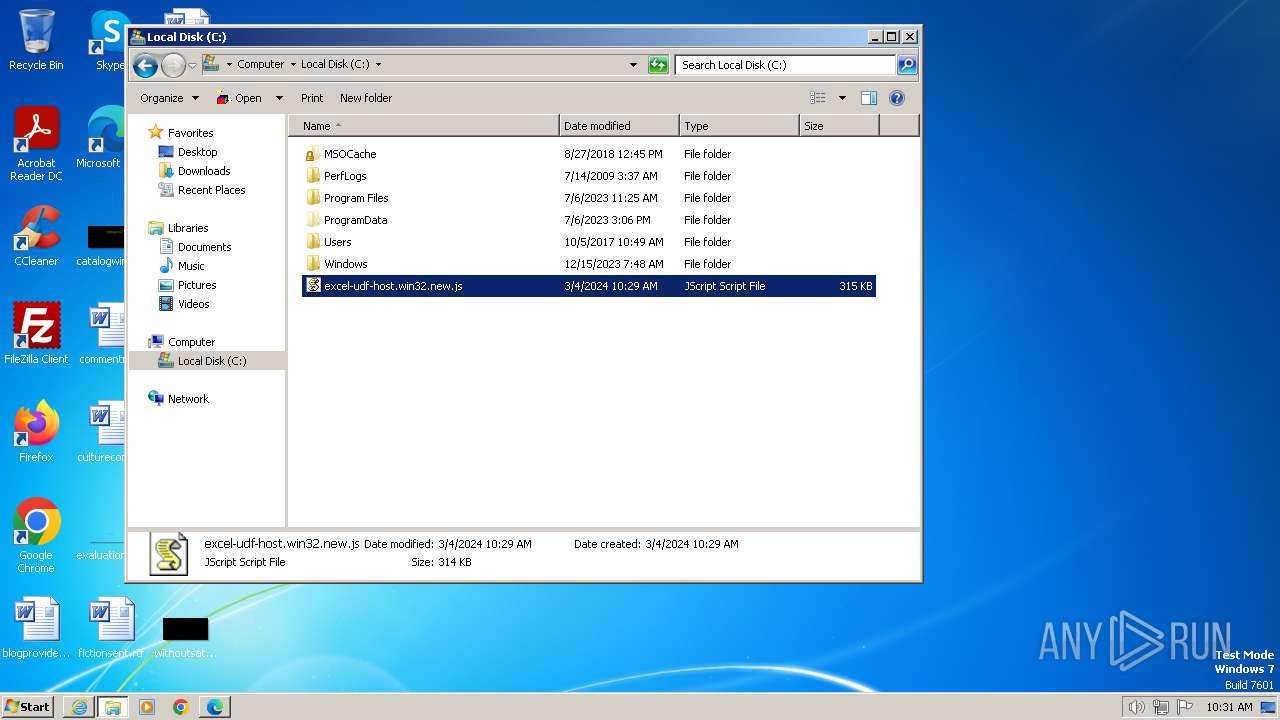
Task: Click New folder in the toolbar
Action: pyautogui.click(x=366, y=98)
